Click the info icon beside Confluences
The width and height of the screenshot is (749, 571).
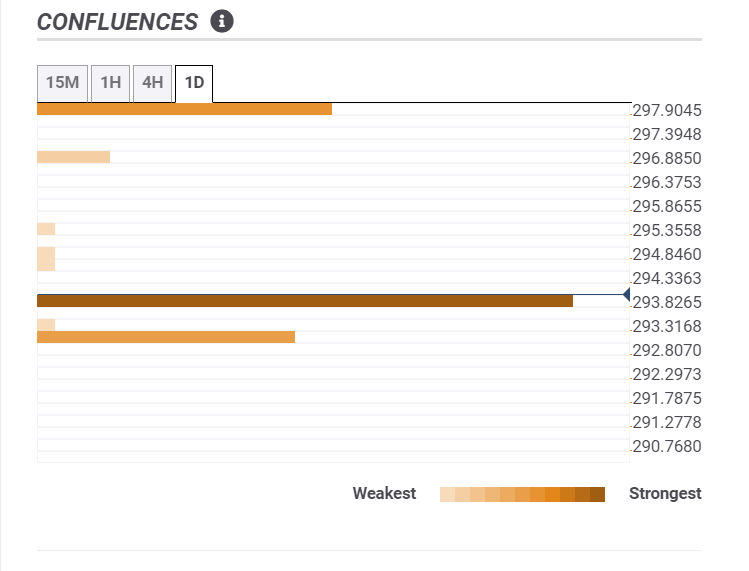tap(222, 21)
